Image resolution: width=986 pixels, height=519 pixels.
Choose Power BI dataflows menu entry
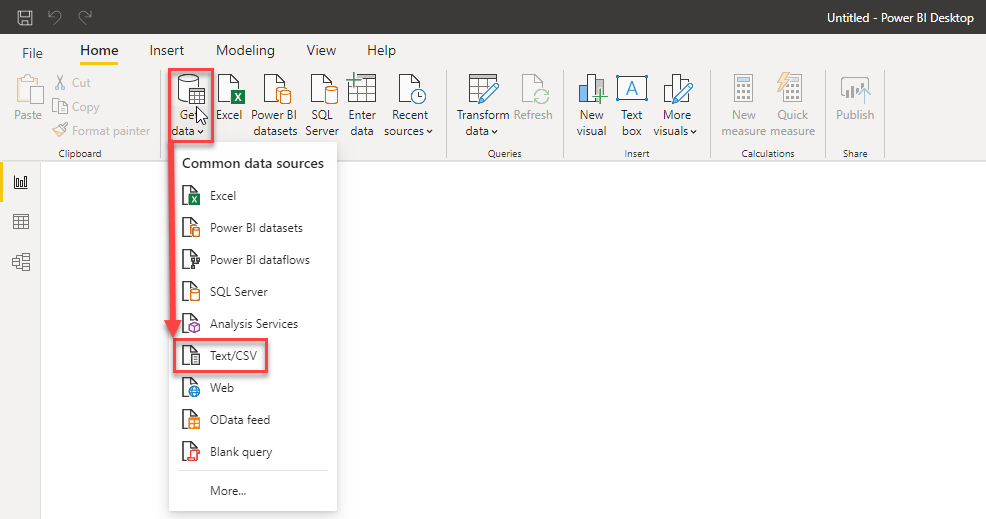(253, 260)
